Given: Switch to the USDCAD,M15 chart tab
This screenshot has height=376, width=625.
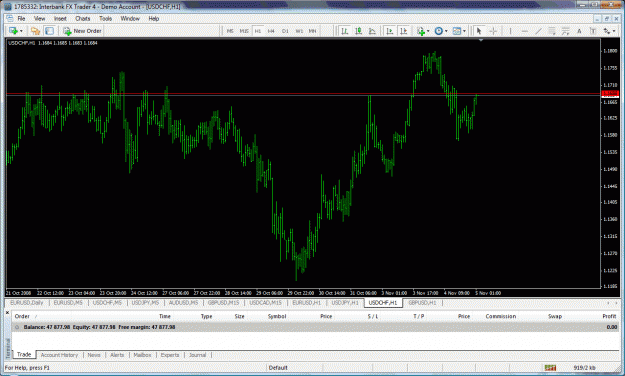Looking at the screenshot, I should point(265,303).
